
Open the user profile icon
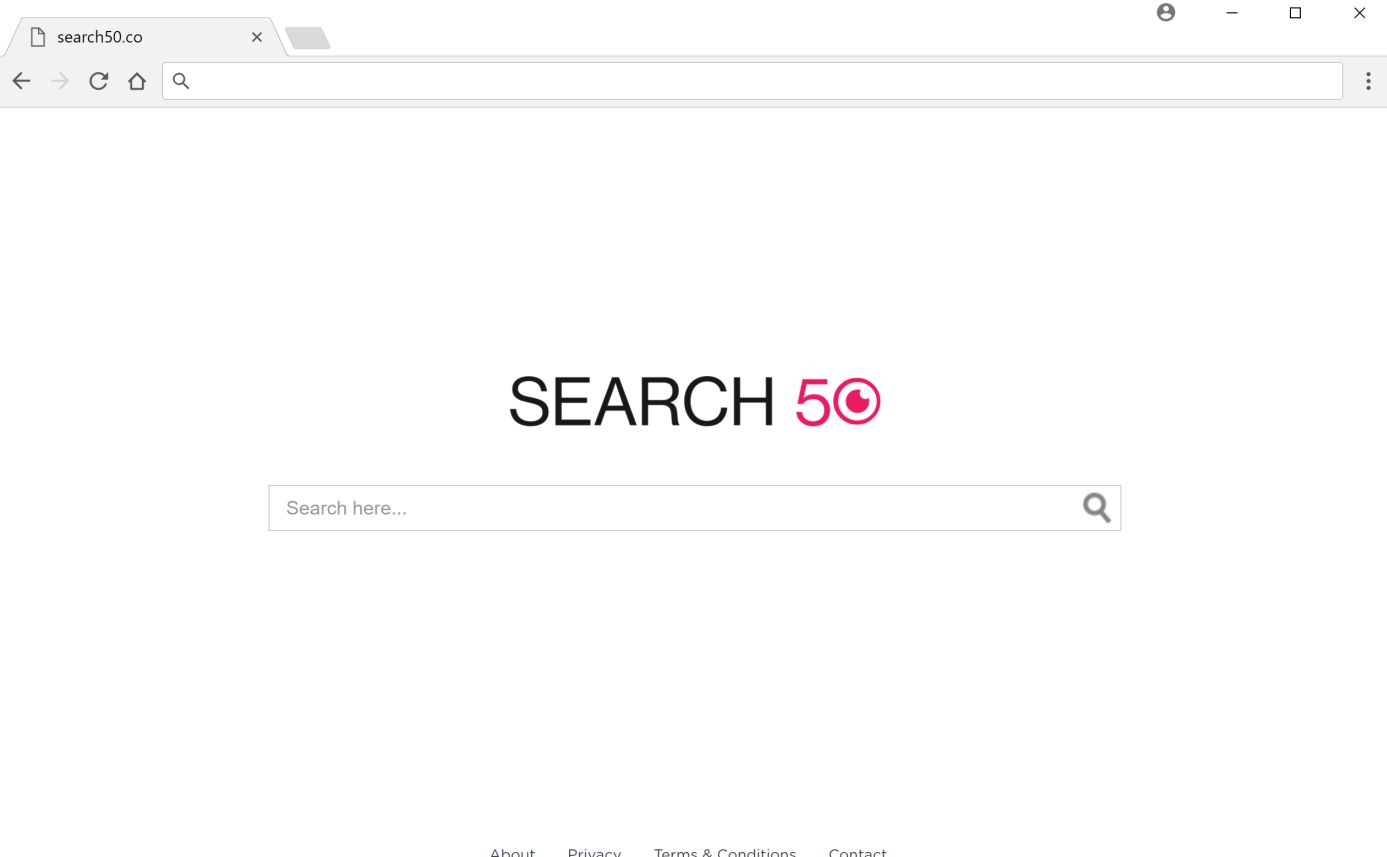pyautogui.click(x=1166, y=13)
